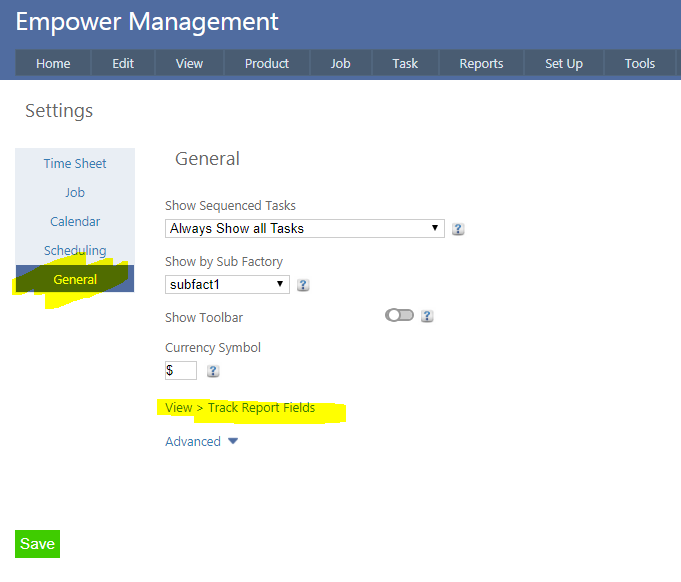This screenshot has height=582, width=681.
Task: Click help icon beside Show Sequenced Tasks dropdown
Action: point(458,229)
